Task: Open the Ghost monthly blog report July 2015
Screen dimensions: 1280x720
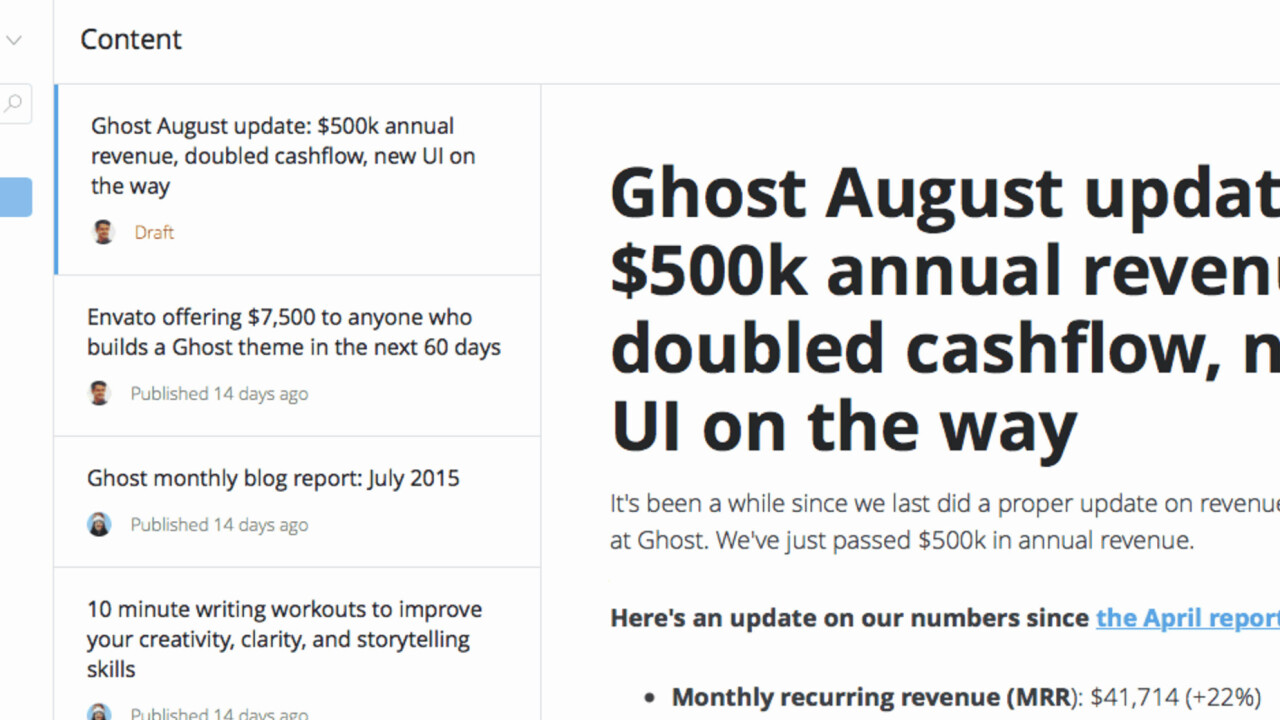Action: (x=273, y=478)
